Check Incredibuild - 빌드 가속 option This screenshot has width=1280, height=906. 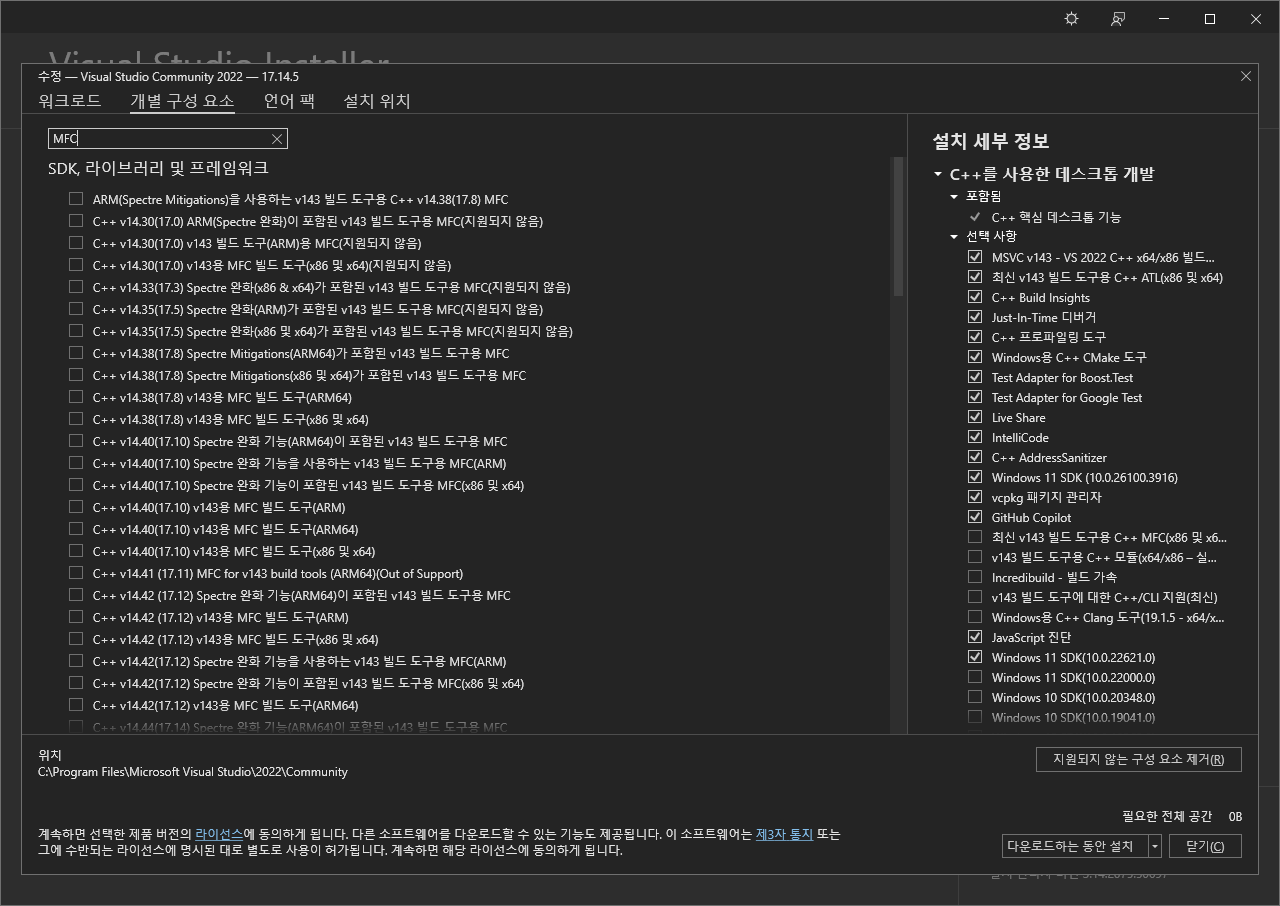pyautogui.click(x=975, y=577)
